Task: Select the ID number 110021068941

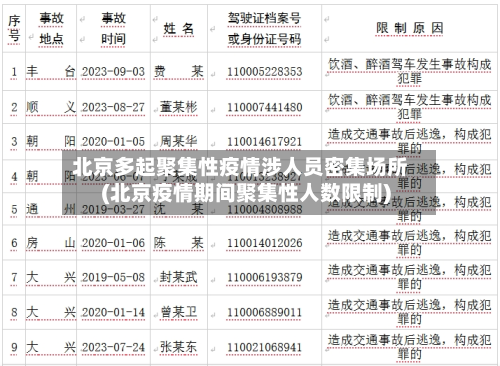Action: pos(265,348)
